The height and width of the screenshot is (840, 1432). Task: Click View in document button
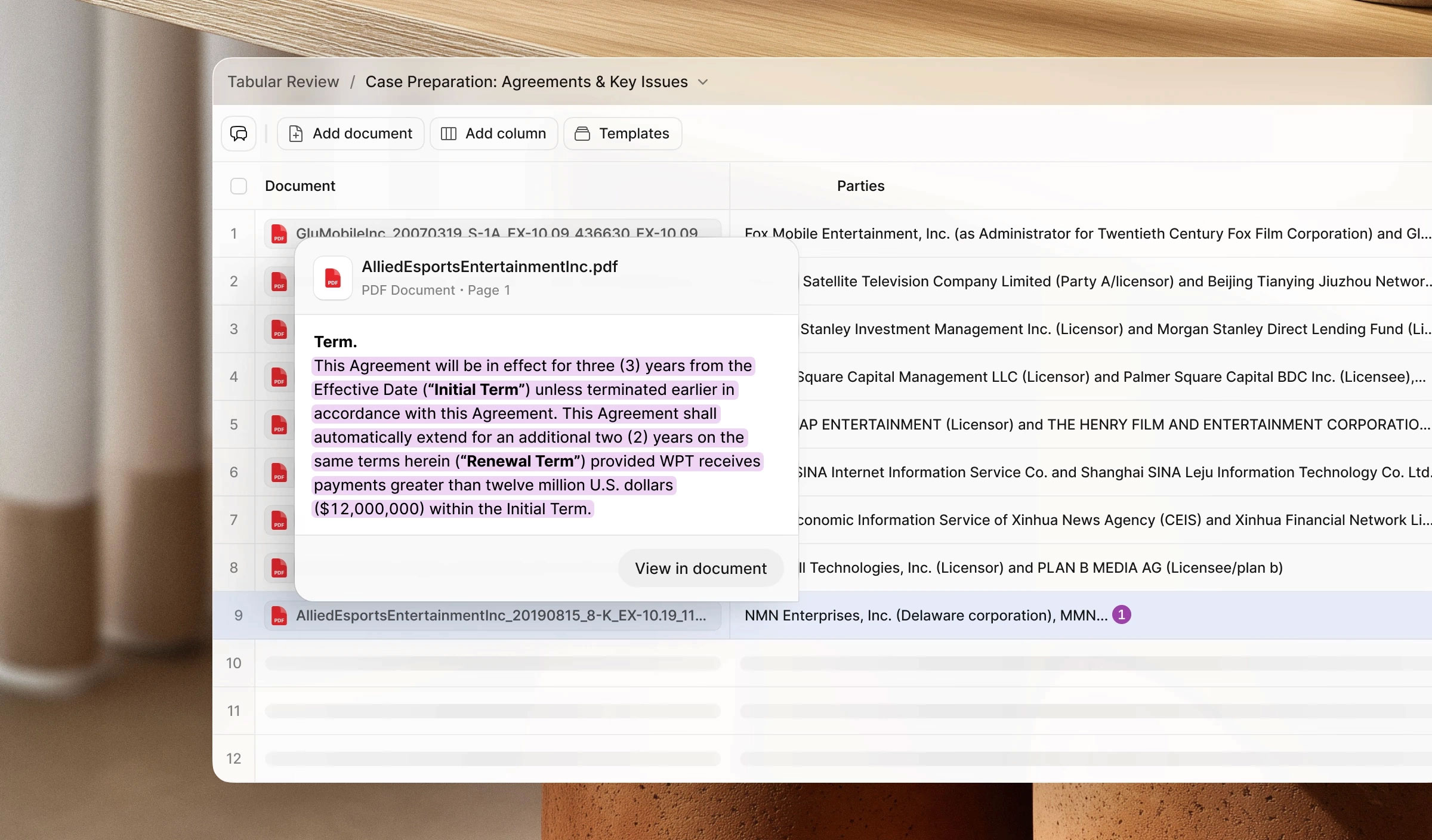700,568
